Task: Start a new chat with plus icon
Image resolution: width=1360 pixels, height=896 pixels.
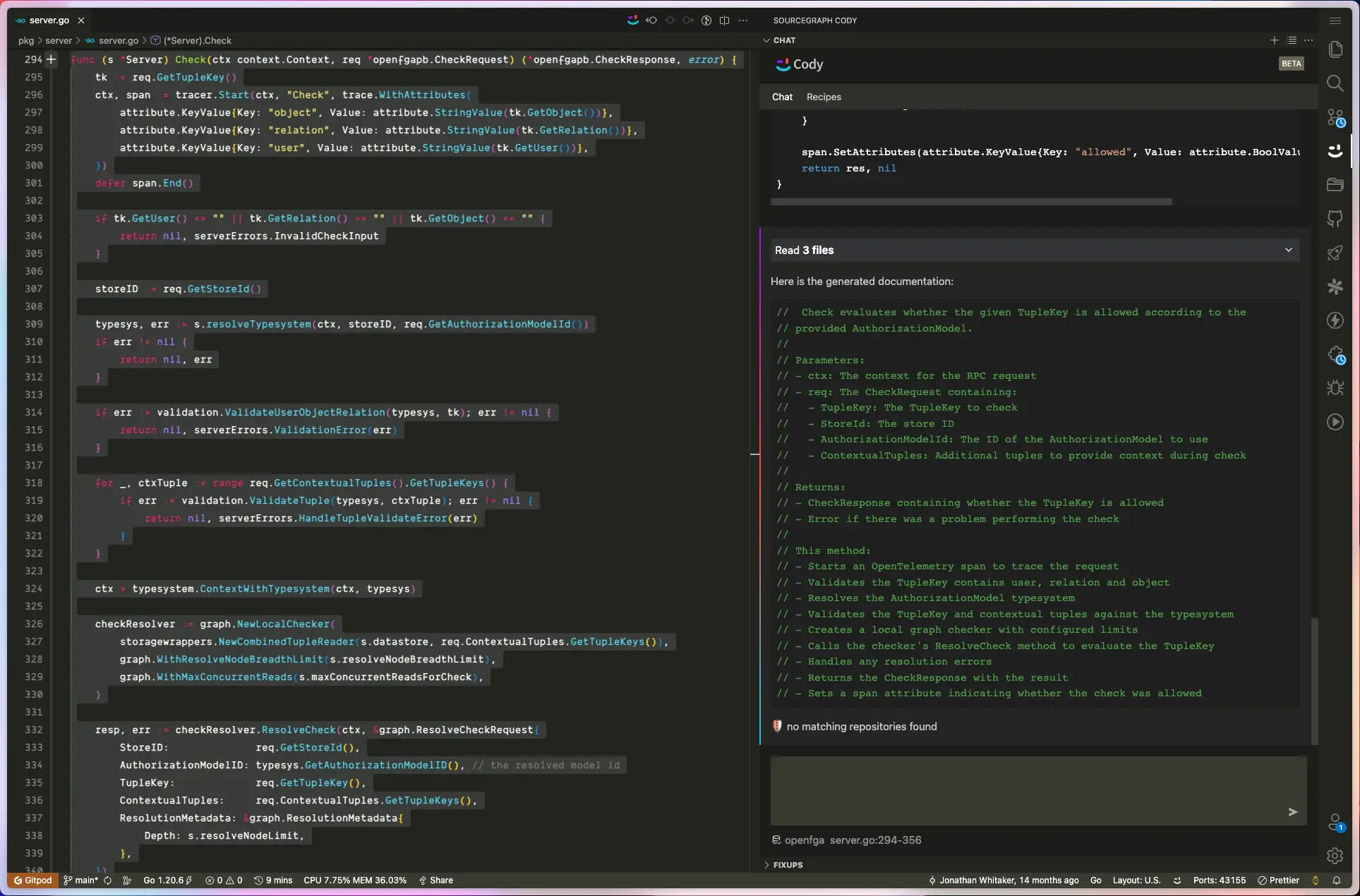Action: [x=1274, y=40]
